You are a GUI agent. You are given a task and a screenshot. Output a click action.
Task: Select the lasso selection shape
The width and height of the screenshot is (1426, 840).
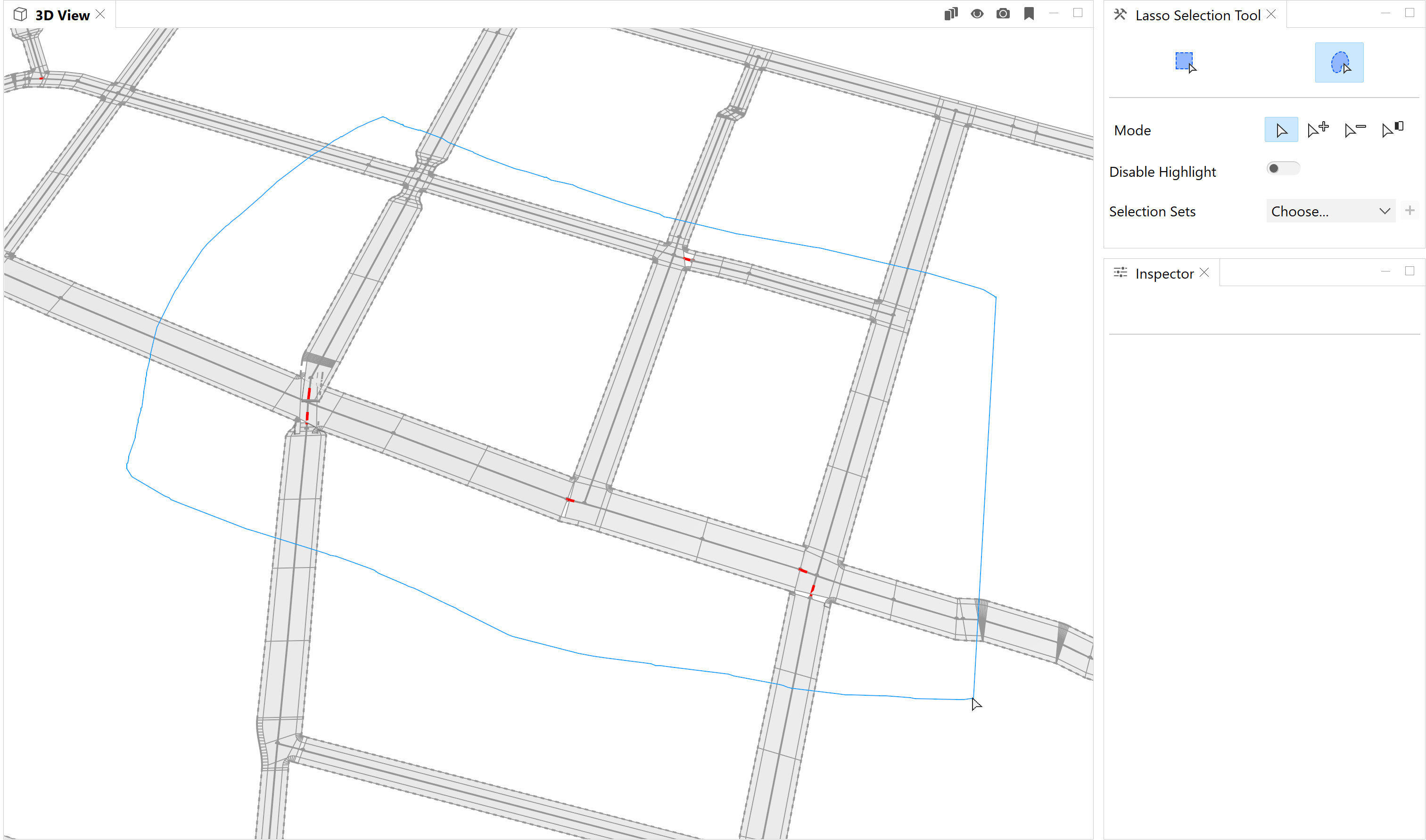point(1338,62)
